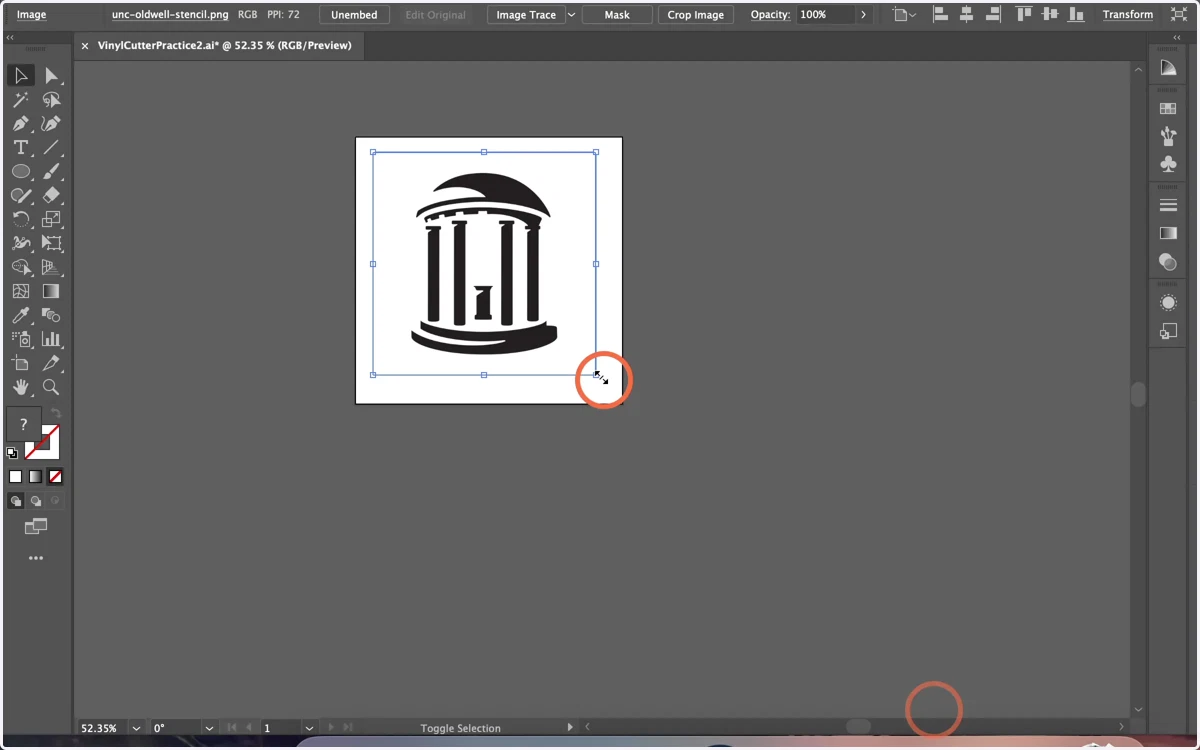Screen dimensions: 1200x750
Task: Select the Shape Builder tool
Action: tap(21, 268)
